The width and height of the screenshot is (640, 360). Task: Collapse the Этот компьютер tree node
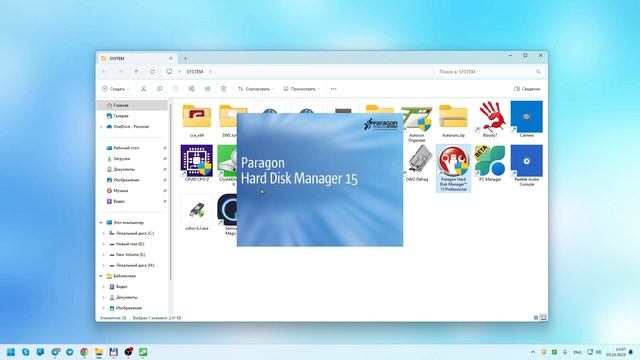[101, 222]
